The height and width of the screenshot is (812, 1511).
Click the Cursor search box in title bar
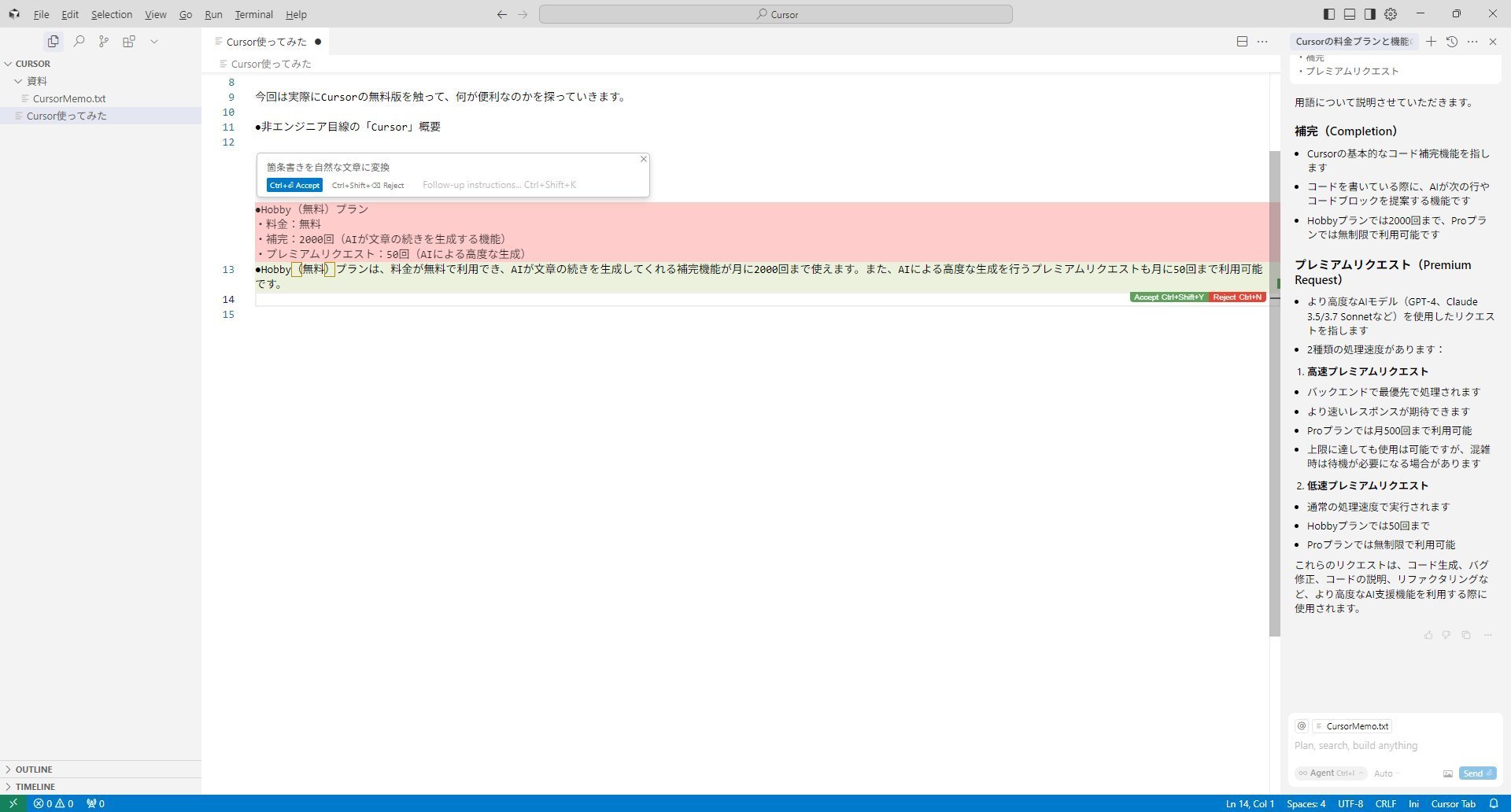click(x=776, y=14)
